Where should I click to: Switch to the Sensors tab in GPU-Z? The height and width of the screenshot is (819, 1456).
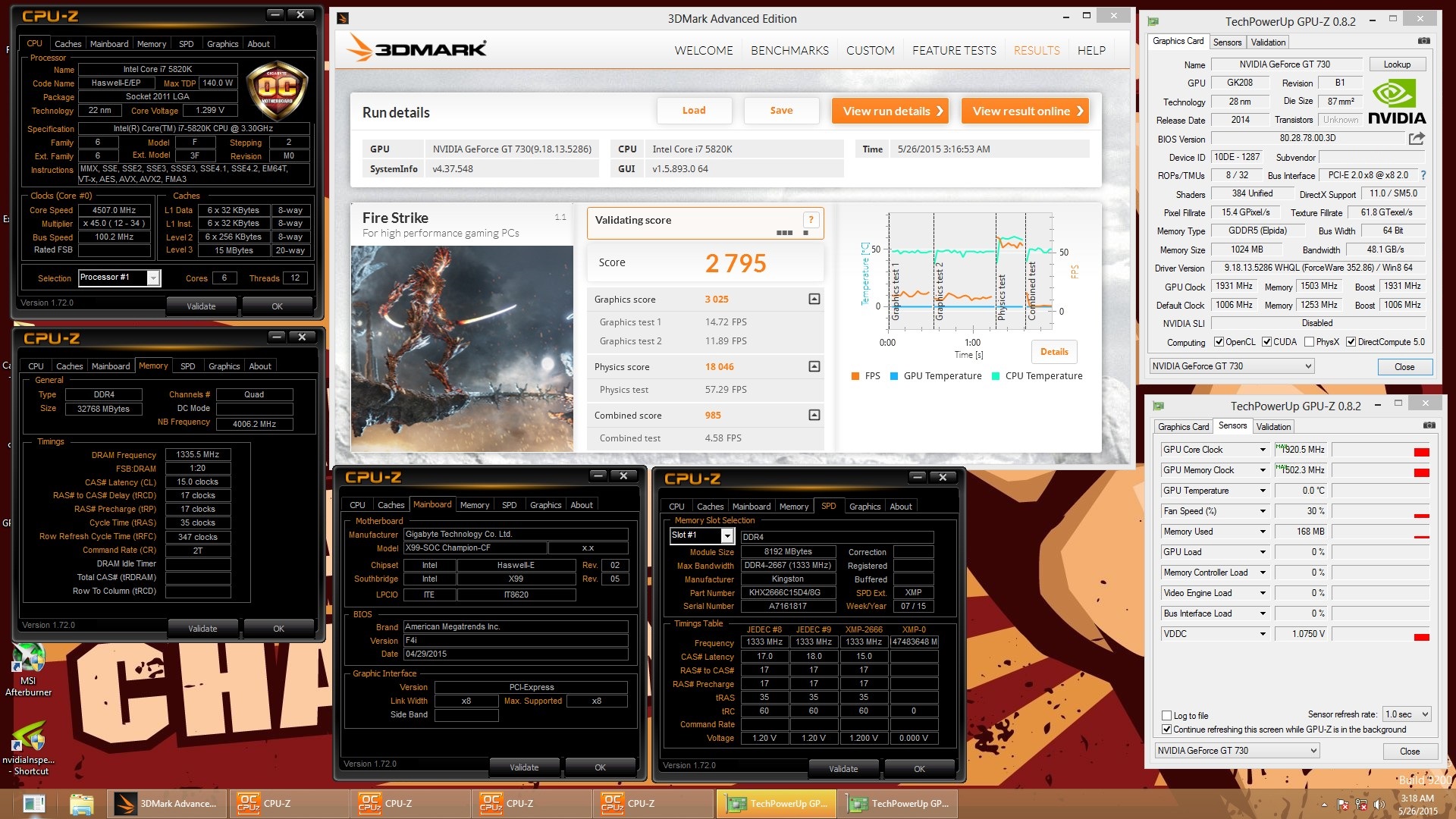click(x=1228, y=42)
